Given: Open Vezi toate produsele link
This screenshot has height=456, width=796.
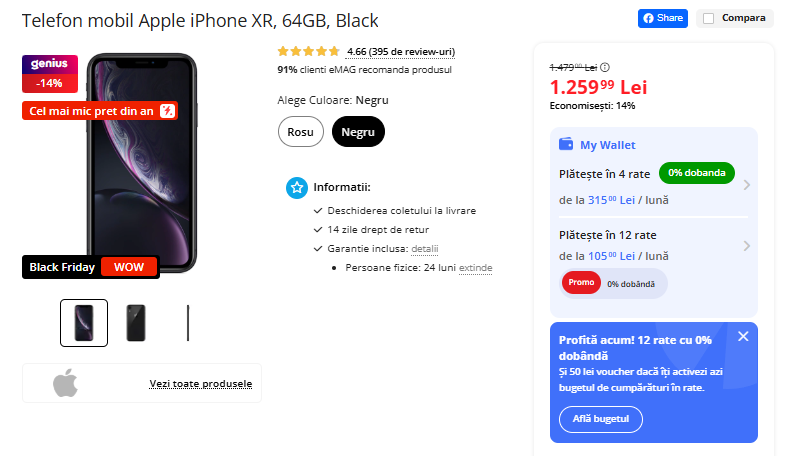Looking at the screenshot, I should pyautogui.click(x=200, y=384).
